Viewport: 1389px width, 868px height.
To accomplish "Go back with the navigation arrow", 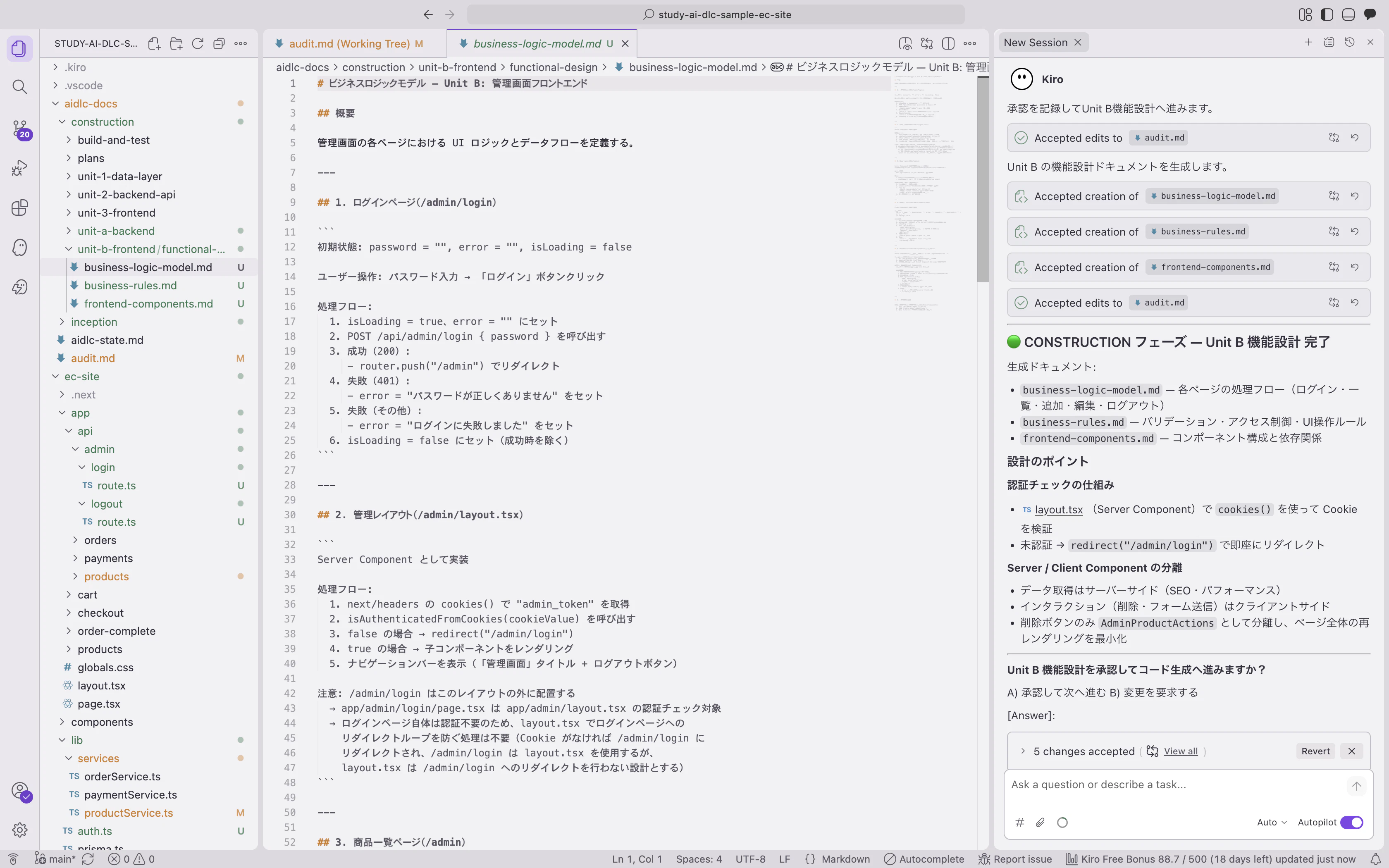I will [428, 14].
